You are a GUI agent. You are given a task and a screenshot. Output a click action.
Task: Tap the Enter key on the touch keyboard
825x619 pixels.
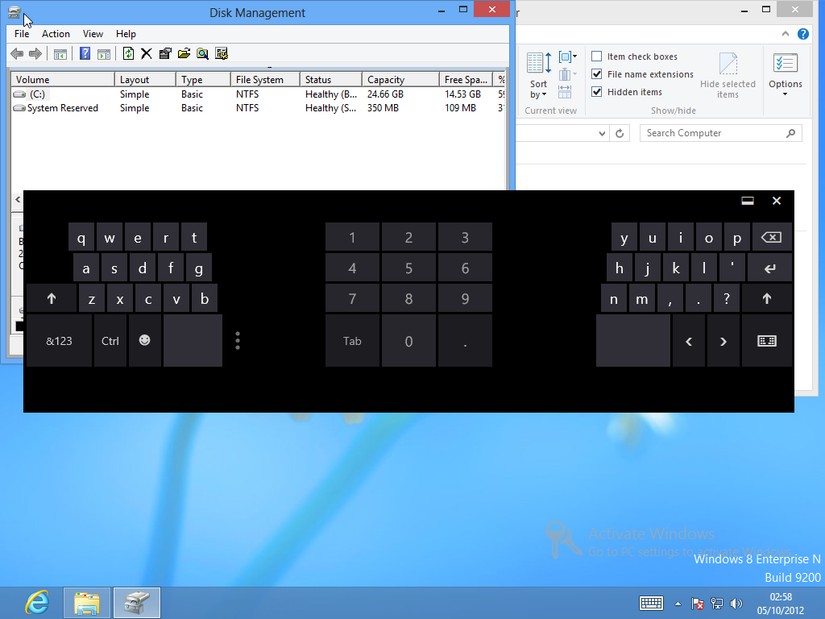point(770,268)
